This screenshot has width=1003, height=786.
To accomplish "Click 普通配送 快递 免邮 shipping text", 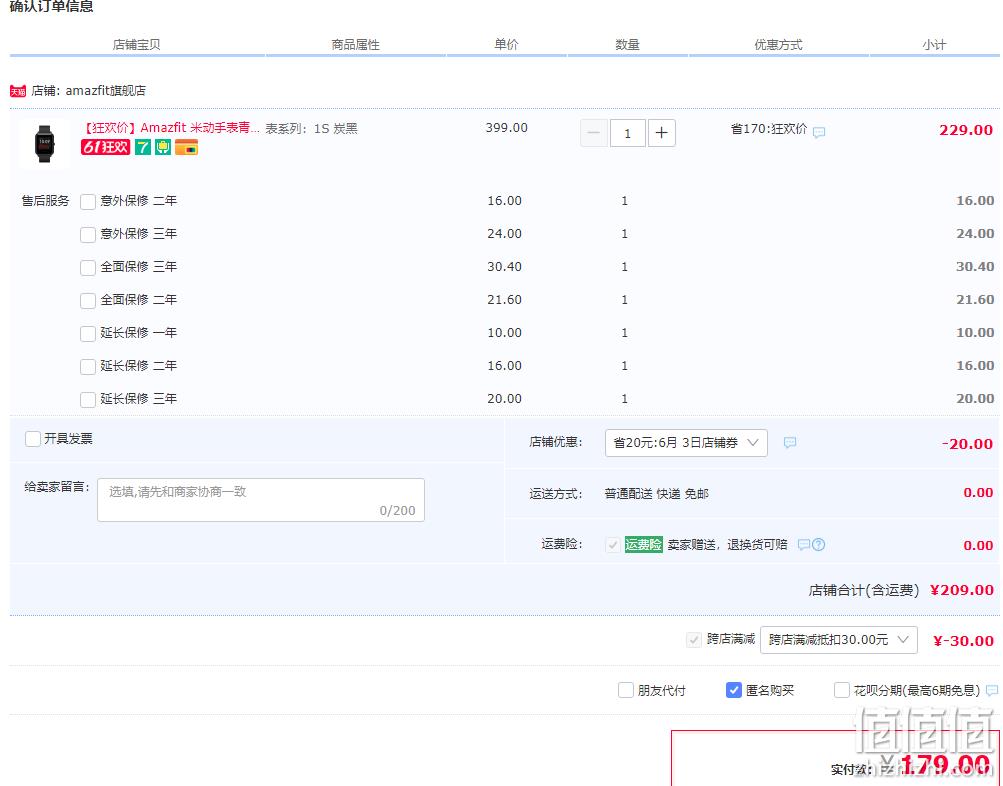I will [x=657, y=494].
